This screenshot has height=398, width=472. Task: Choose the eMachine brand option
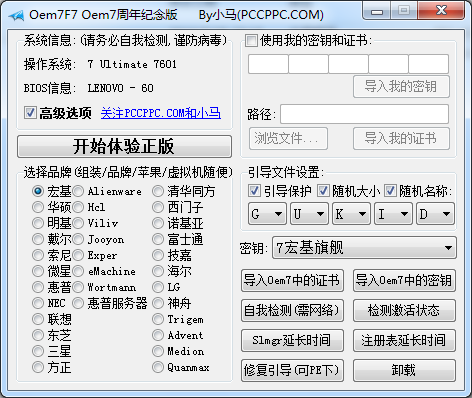(78, 271)
